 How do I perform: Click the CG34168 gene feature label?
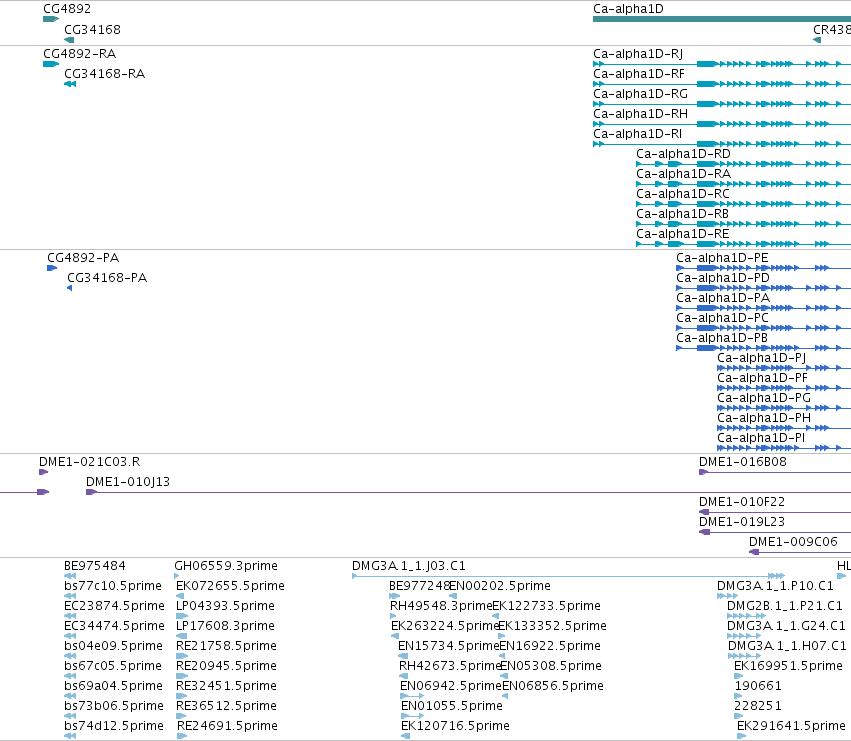[x=92, y=29]
